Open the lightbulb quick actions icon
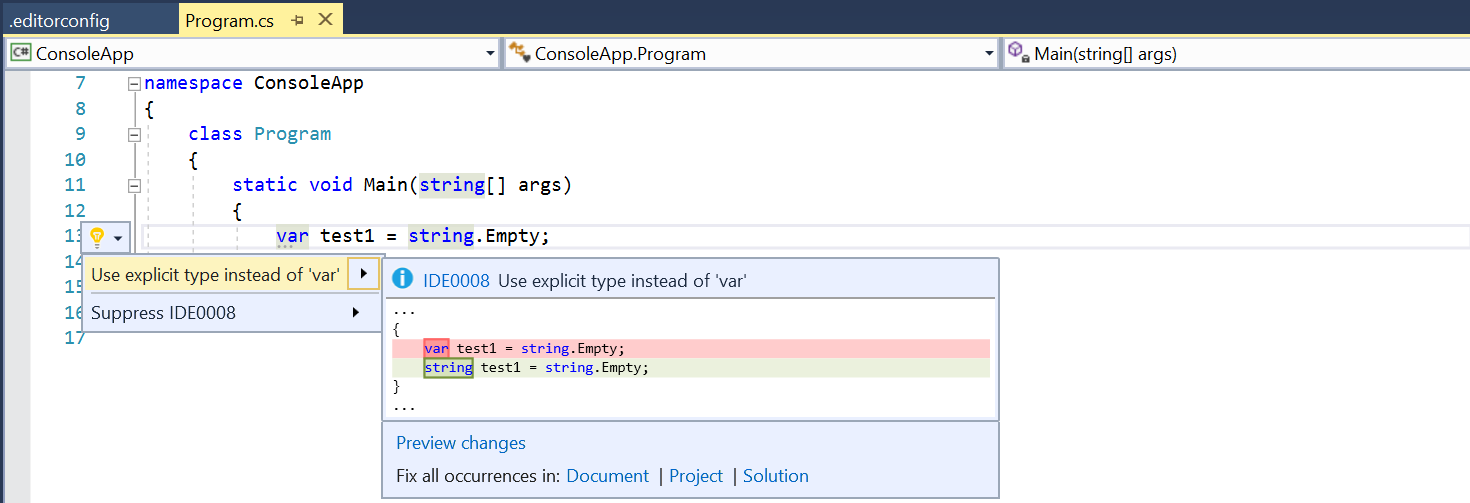1470x503 pixels. tap(97, 237)
